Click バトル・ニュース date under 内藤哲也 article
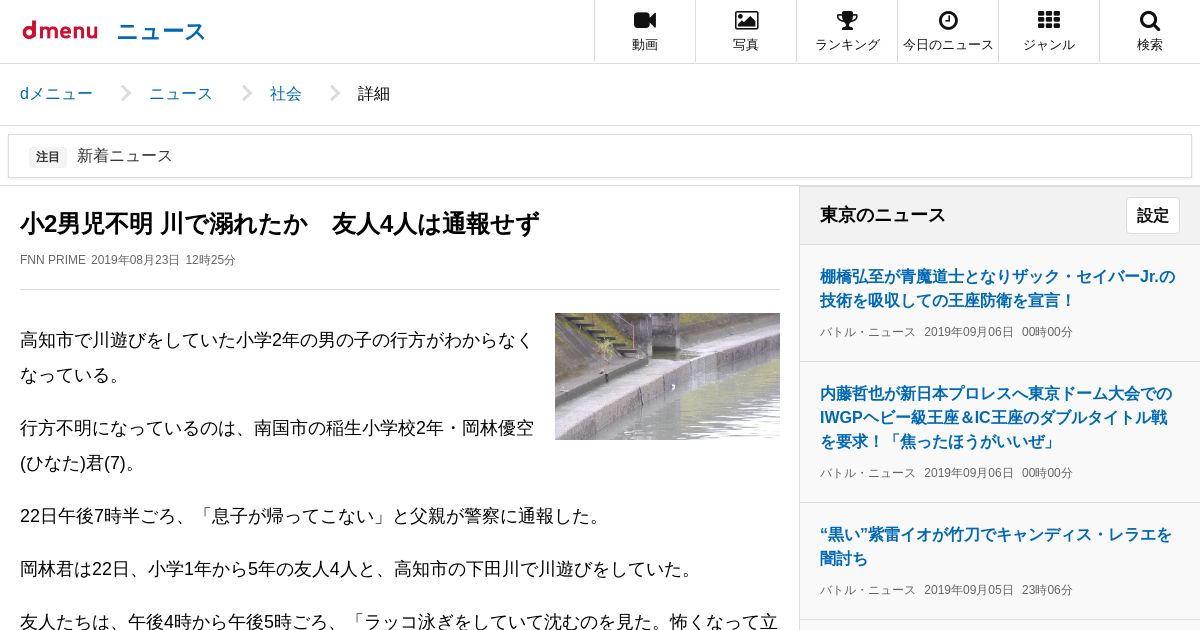 point(946,473)
